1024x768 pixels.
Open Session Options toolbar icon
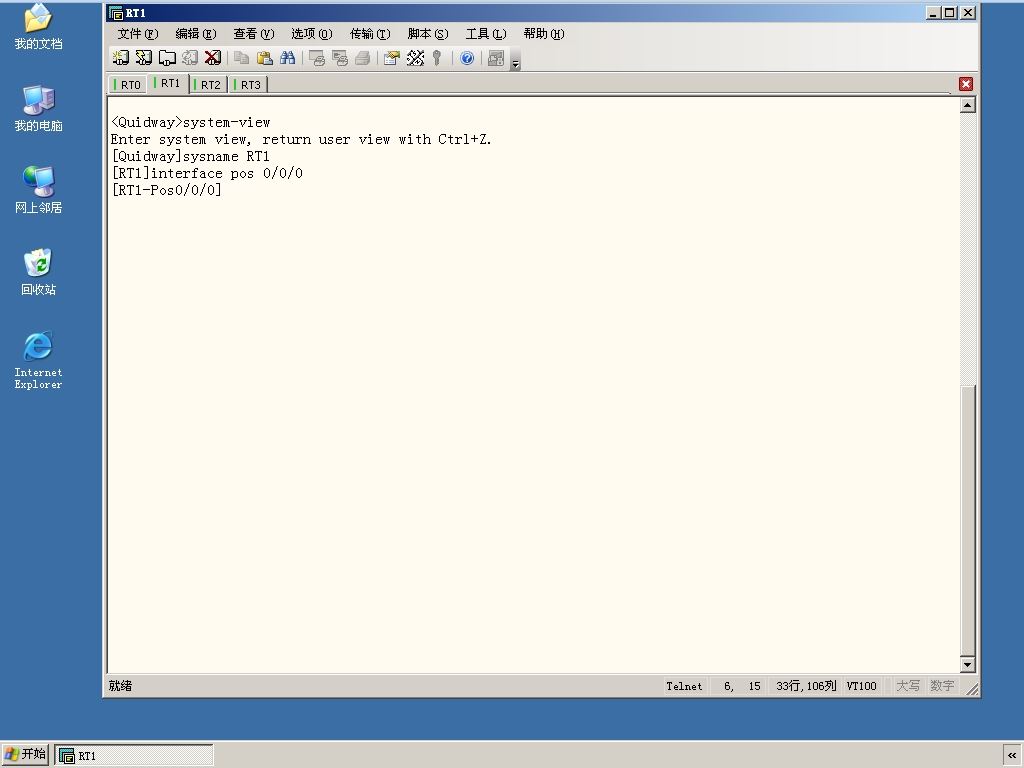[392, 58]
